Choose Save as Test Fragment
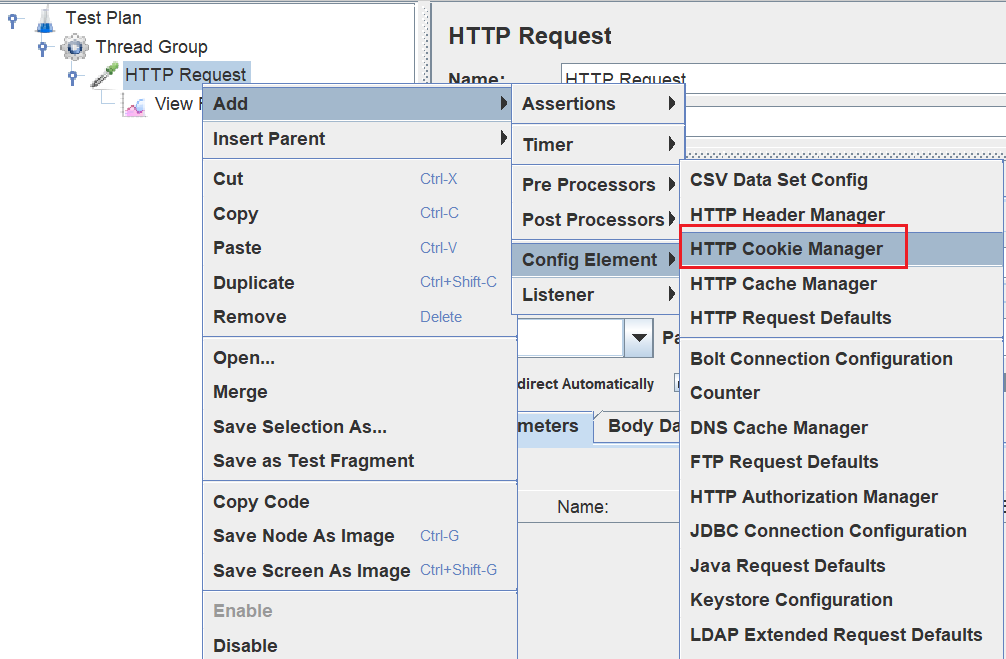Image resolution: width=1006 pixels, height=659 pixels. point(360,461)
